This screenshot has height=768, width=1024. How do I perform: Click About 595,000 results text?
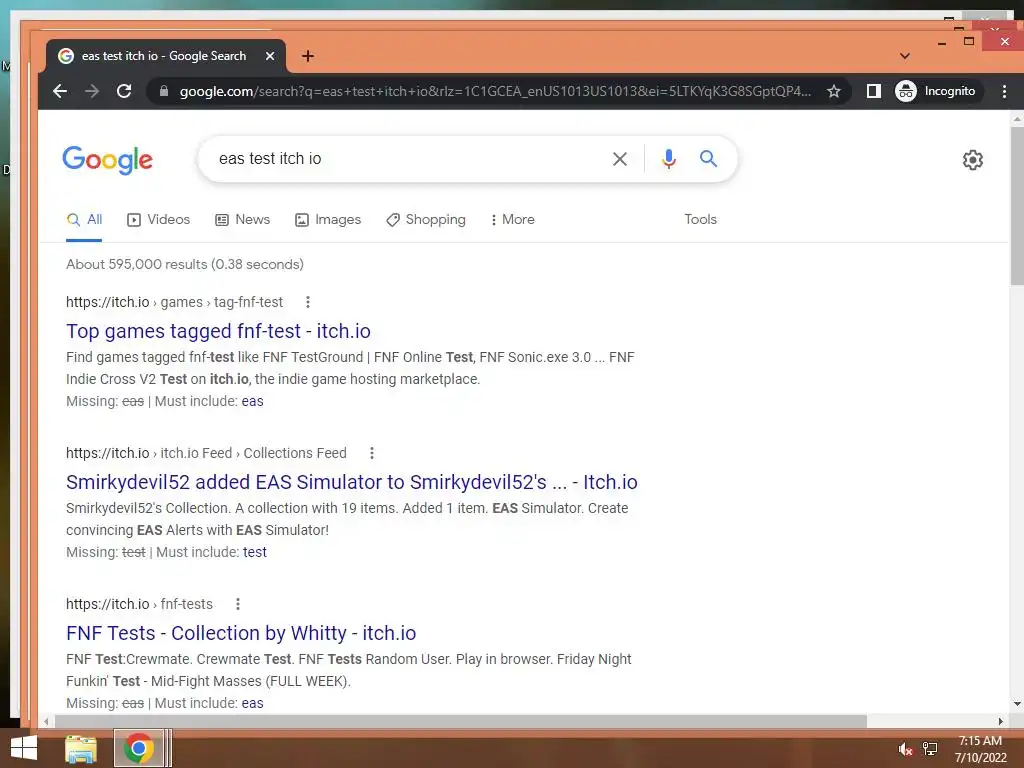[185, 264]
